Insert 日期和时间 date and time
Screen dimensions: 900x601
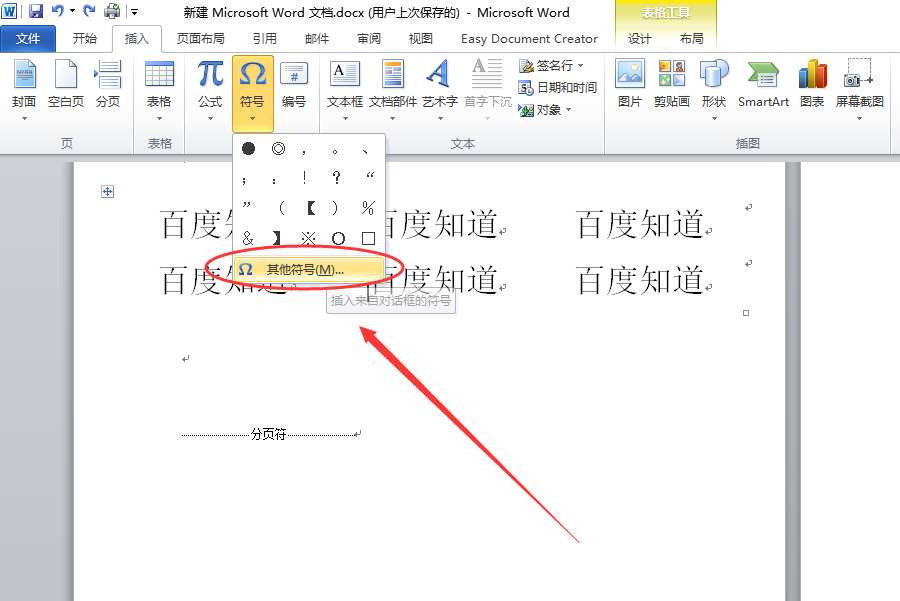(x=557, y=88)
